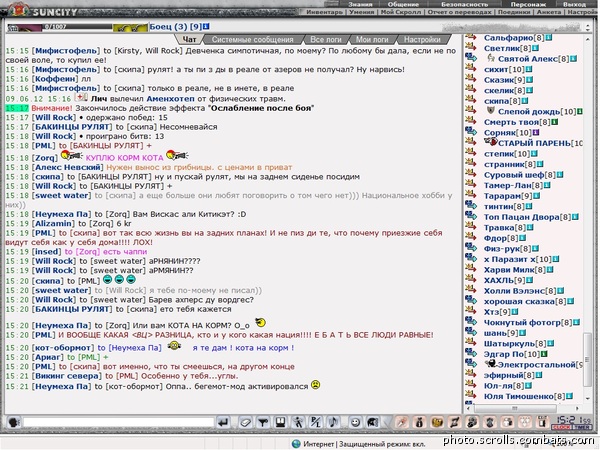This screenshot has width=600, height=450.
Task: Open Инвентарь submenu link
Action: tap(325, 12)
